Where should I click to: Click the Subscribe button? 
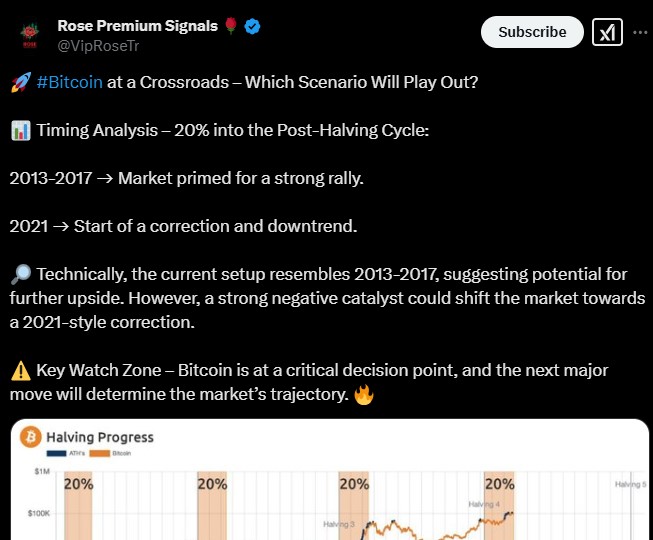click(532, 32)
